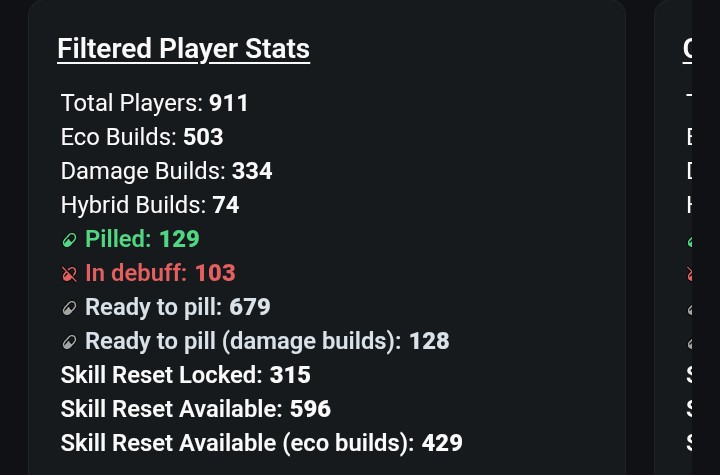Click the number 911 in Total Players
Image resolution: width=720 pixels, height=475 pixels.
click(x=229, y=103)
